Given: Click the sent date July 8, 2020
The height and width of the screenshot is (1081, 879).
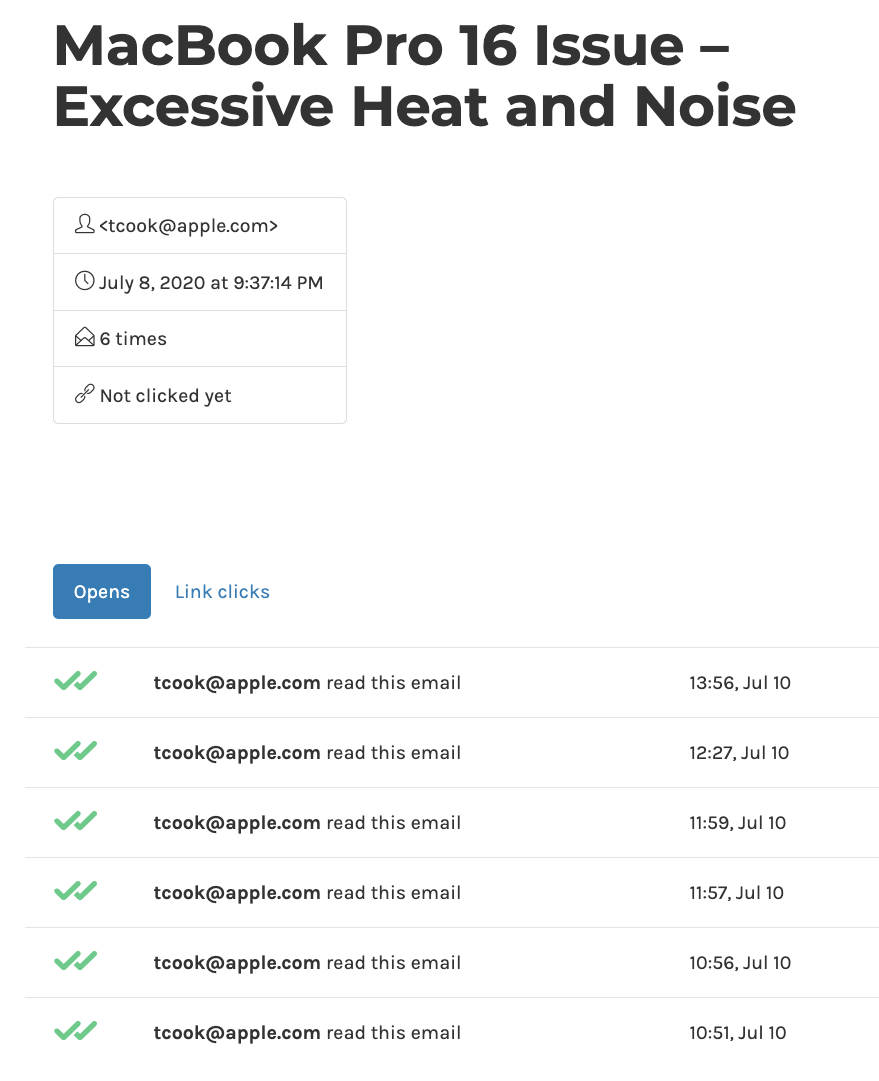Looking at the screenshot, I should click(x=210, y=283).
